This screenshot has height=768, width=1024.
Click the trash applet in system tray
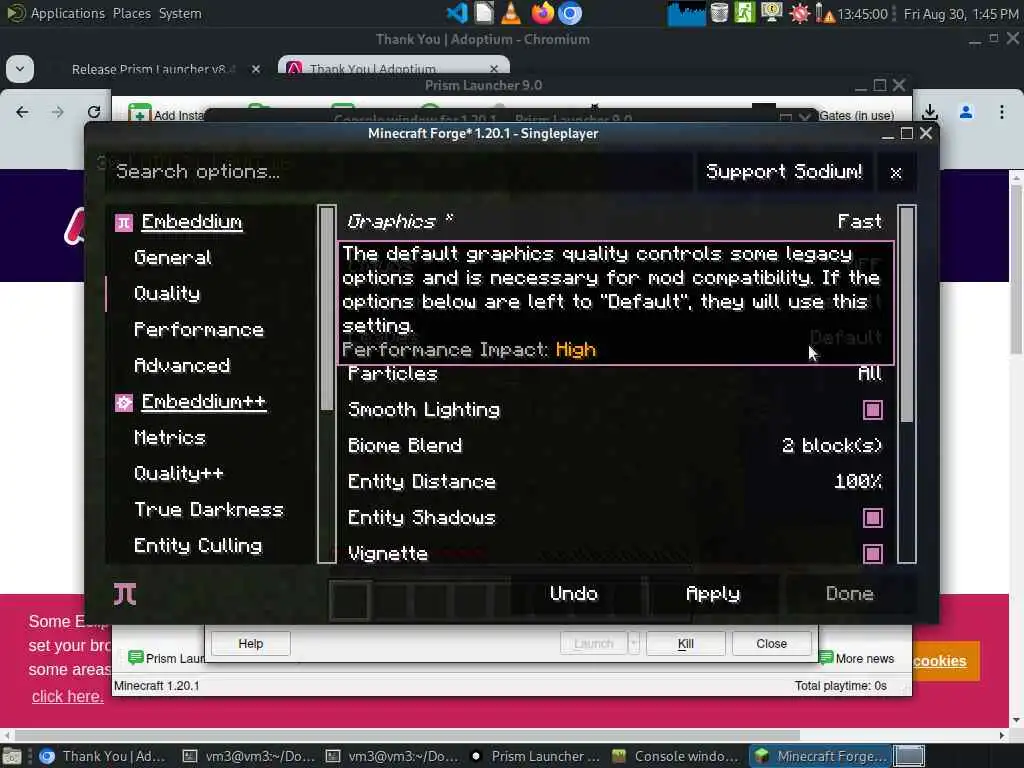719,13
